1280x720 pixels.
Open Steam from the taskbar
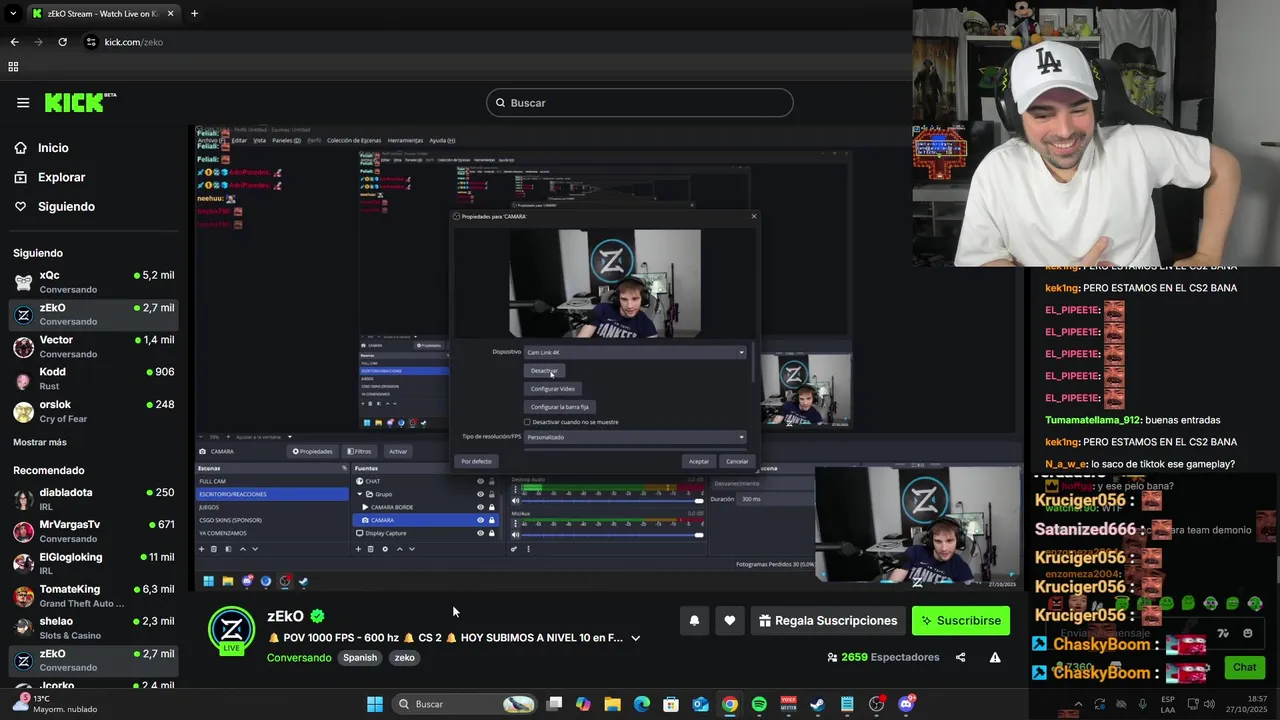coord(818,704)
